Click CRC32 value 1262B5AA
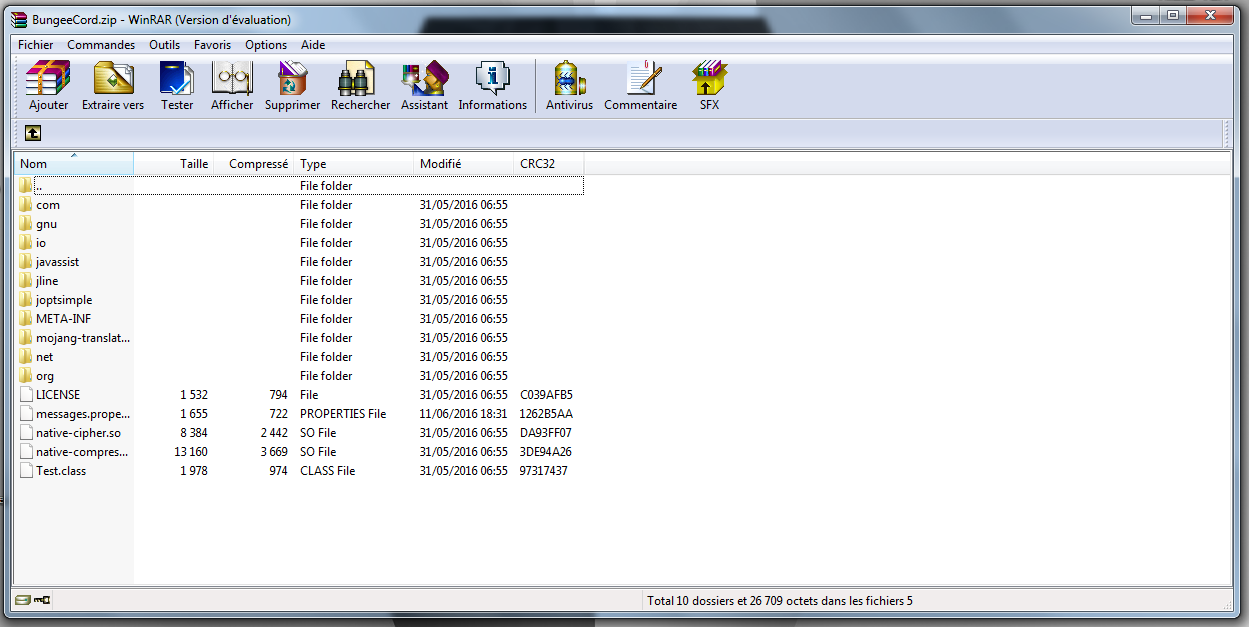Image resolution: width=1249 pixels, height=627 pixels. pyautogui.click(x=546, y=413)
